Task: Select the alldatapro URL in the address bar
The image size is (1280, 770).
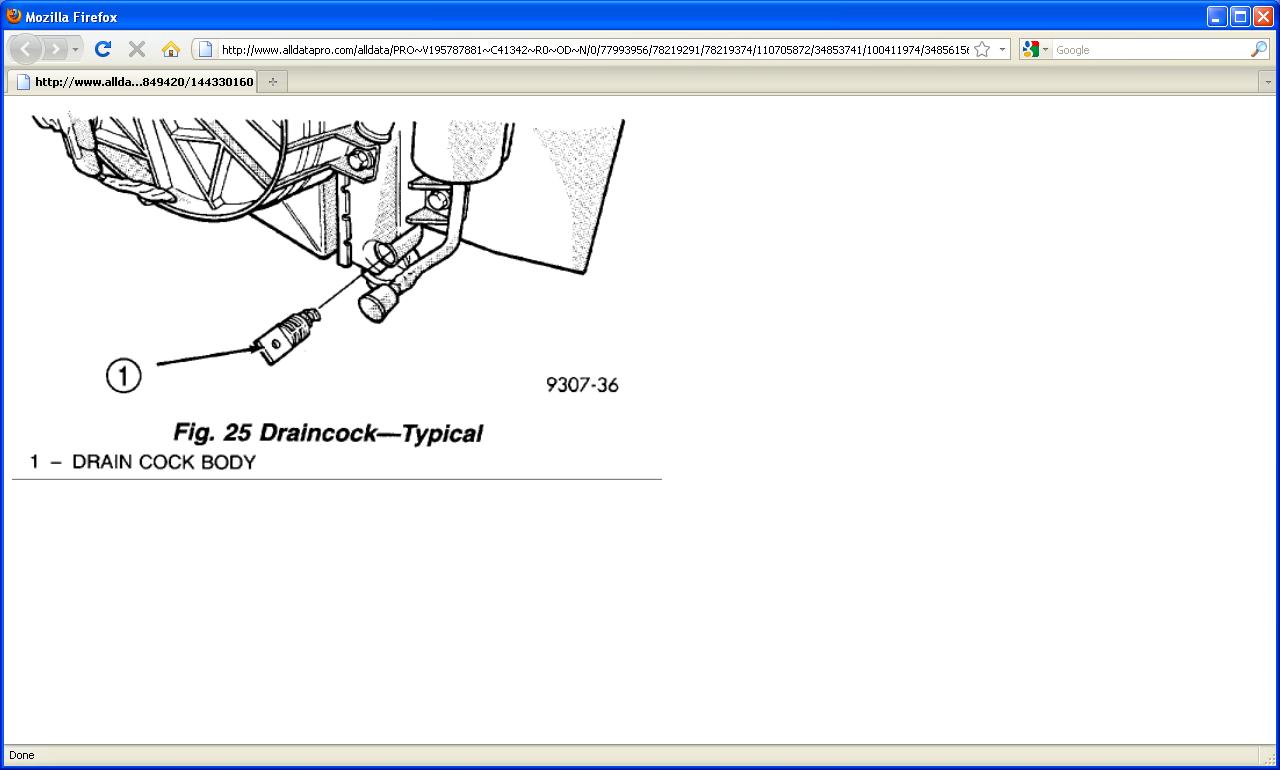Action: (594, 50)
